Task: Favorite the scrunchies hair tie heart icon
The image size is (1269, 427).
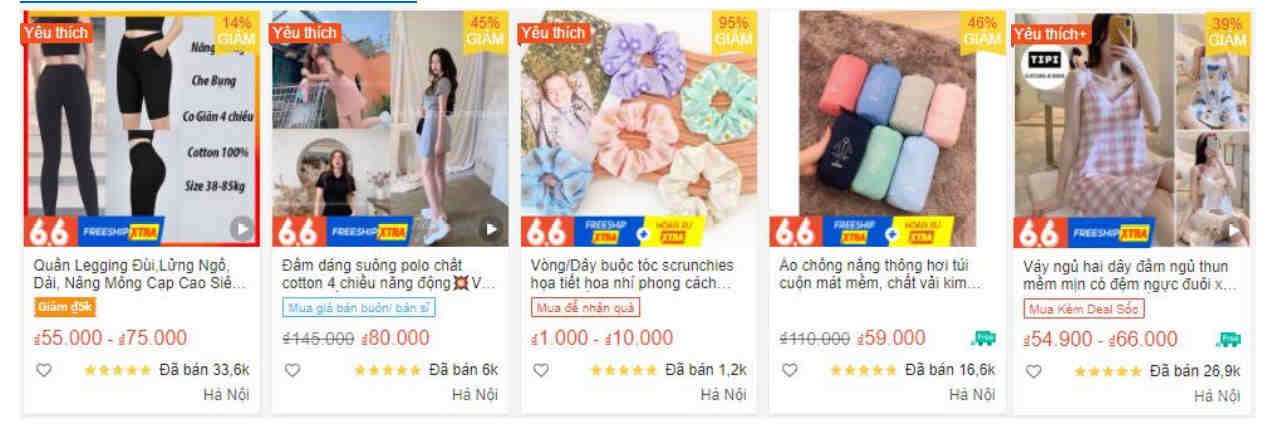Action: [x=540, y=370]
